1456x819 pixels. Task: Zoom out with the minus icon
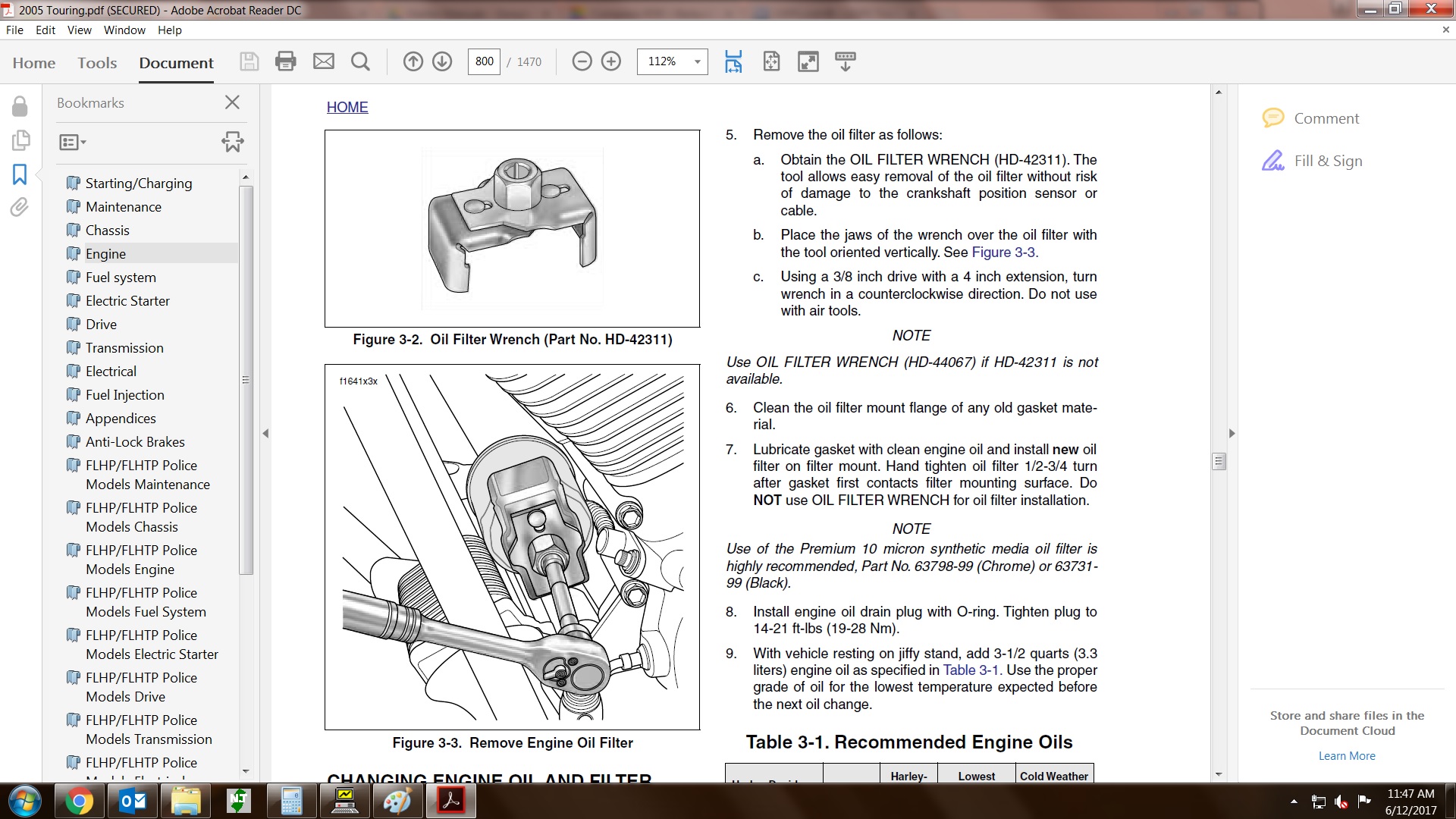tap(582, 61)
